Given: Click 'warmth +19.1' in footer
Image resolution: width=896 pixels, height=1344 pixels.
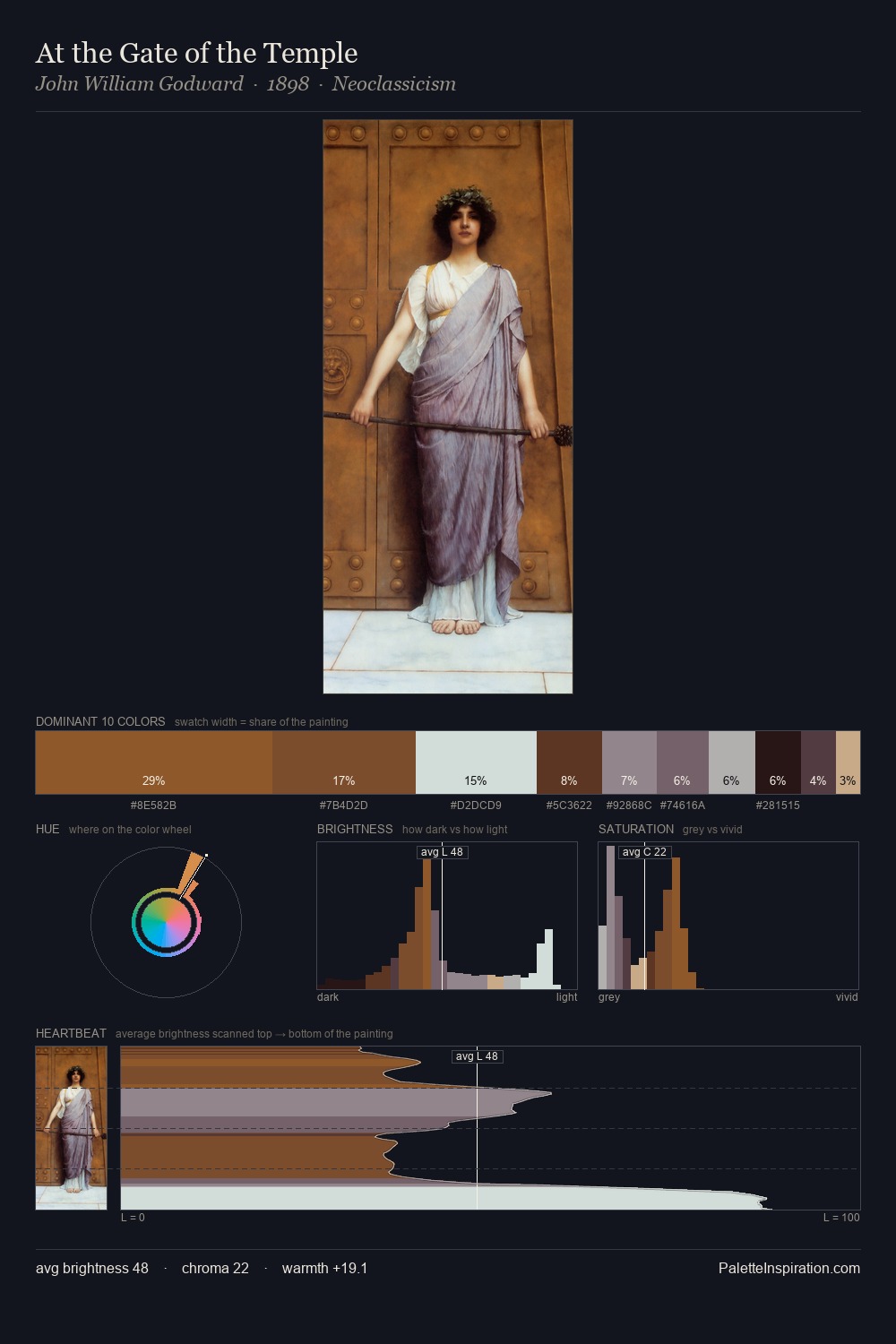Looking at the screenshot, I should pos(324,1268).
